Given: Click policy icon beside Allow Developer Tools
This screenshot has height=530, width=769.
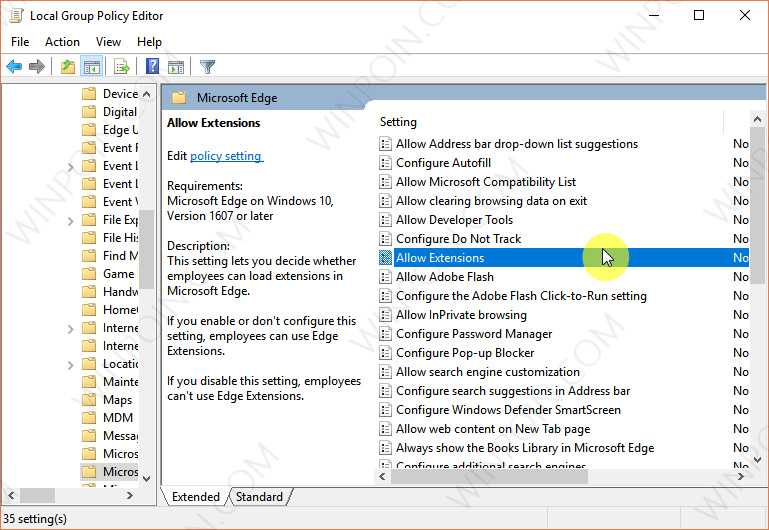Looking at the screenshot, I should click(x=385, y=220).
